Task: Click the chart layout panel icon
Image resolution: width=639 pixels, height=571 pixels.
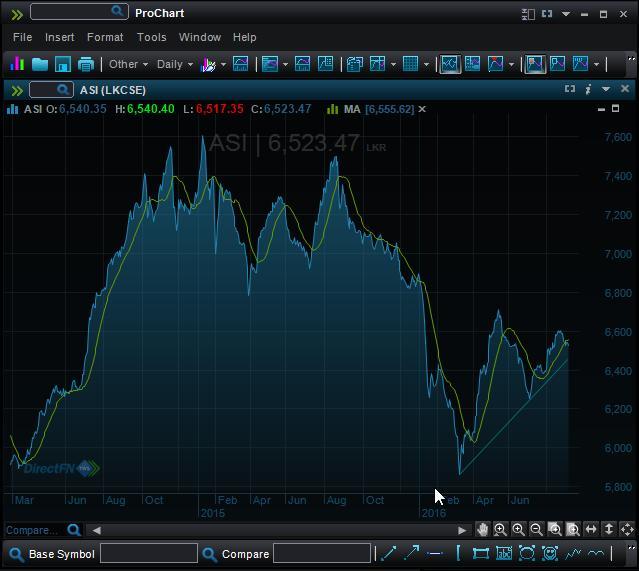Action: 377,64
